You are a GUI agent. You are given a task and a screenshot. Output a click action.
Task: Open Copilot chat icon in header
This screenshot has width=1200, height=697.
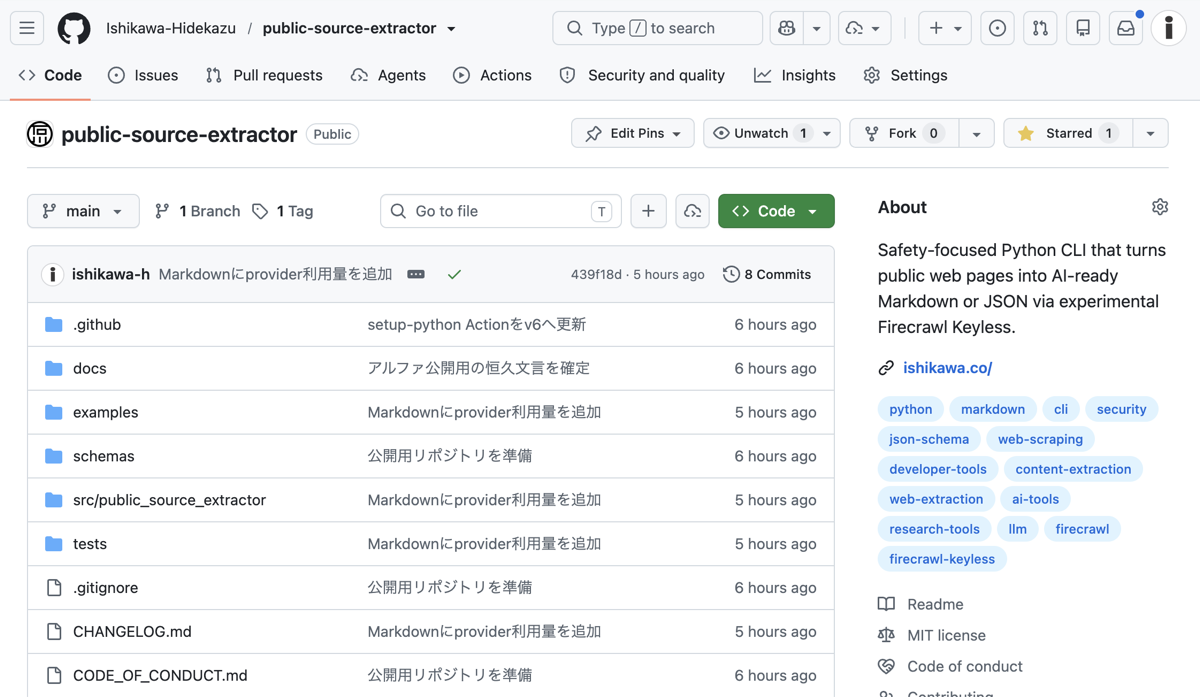point(787,28)
